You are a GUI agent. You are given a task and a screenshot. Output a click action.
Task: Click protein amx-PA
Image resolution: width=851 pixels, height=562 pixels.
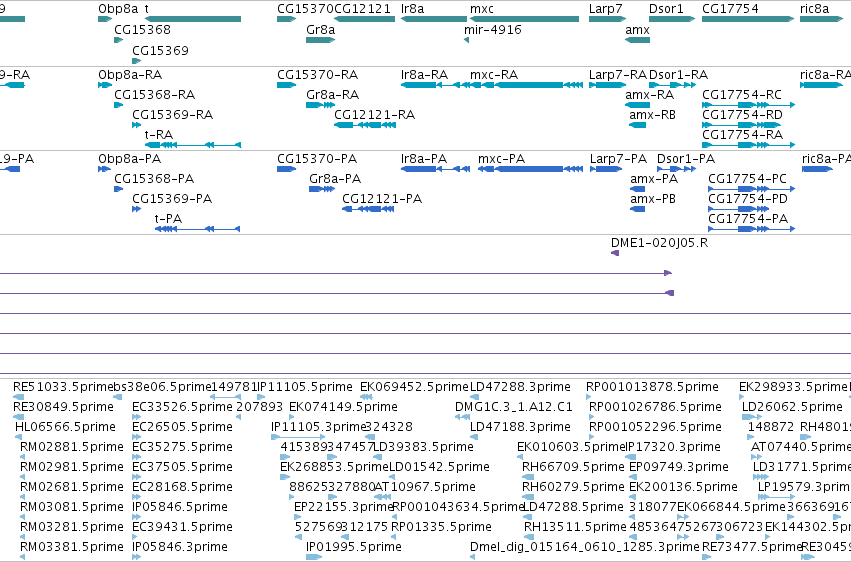click(654, 179)
